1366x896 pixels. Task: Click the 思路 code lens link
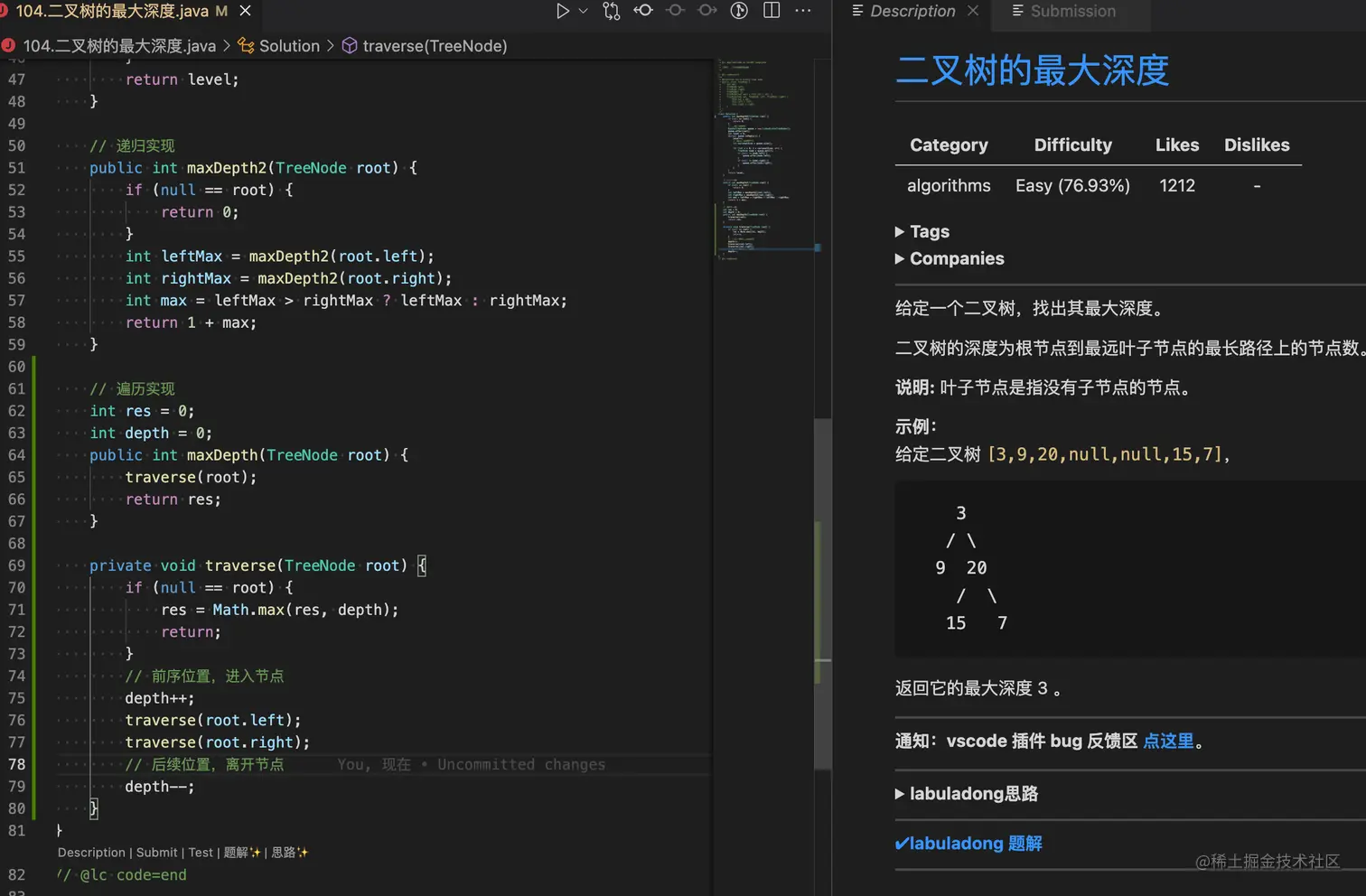[289, 853]
